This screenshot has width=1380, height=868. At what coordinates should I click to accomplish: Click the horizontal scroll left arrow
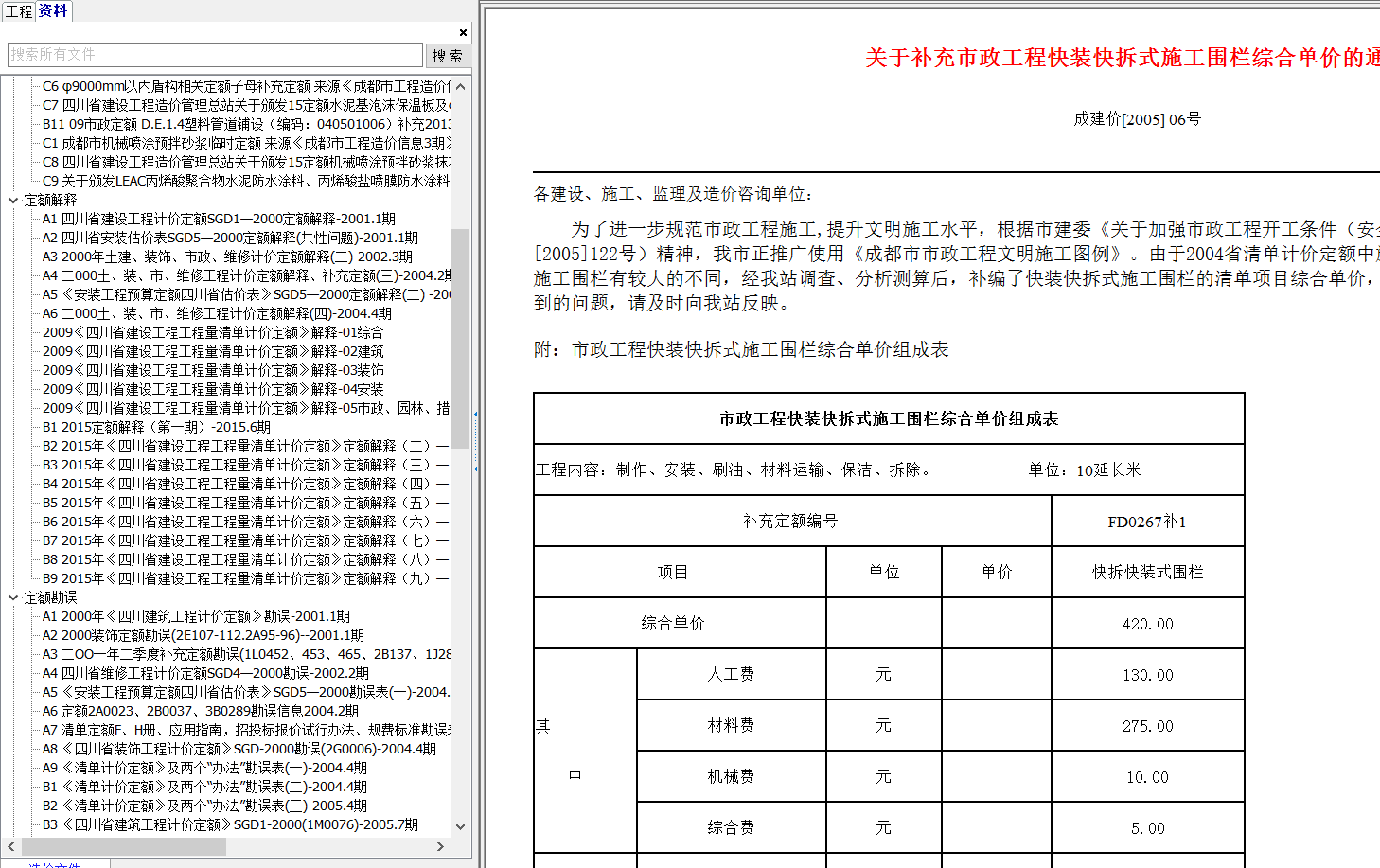(10, 846)
